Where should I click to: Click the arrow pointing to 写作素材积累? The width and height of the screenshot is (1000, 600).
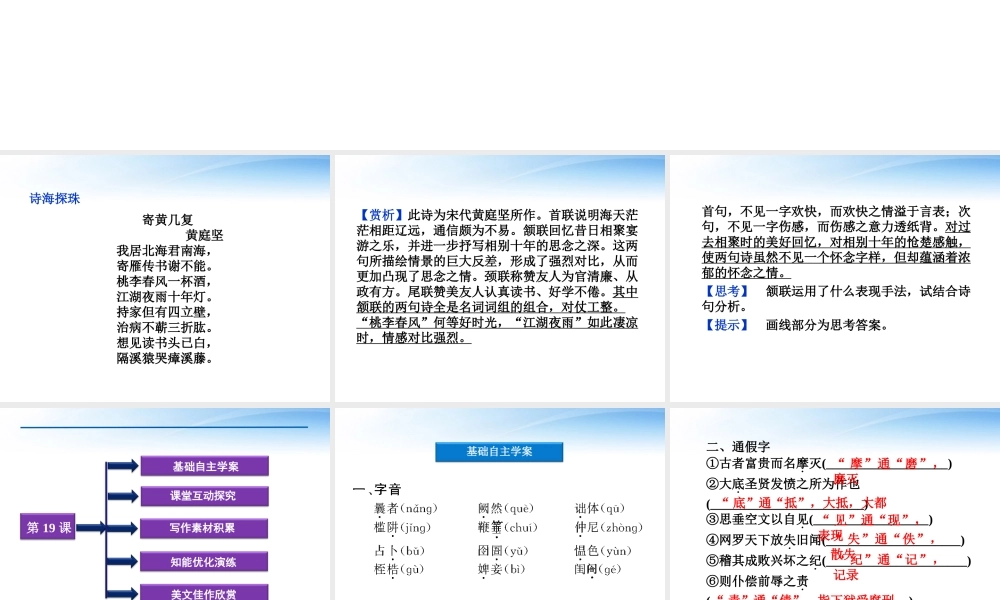pos(122,527)
